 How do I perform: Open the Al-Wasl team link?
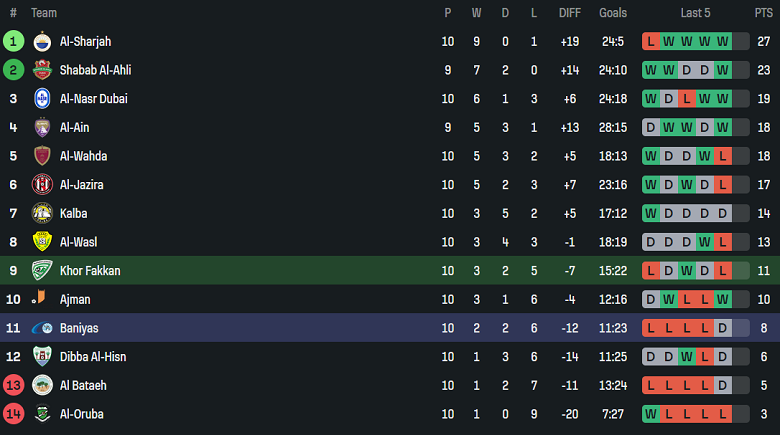(x=79, y=242)
